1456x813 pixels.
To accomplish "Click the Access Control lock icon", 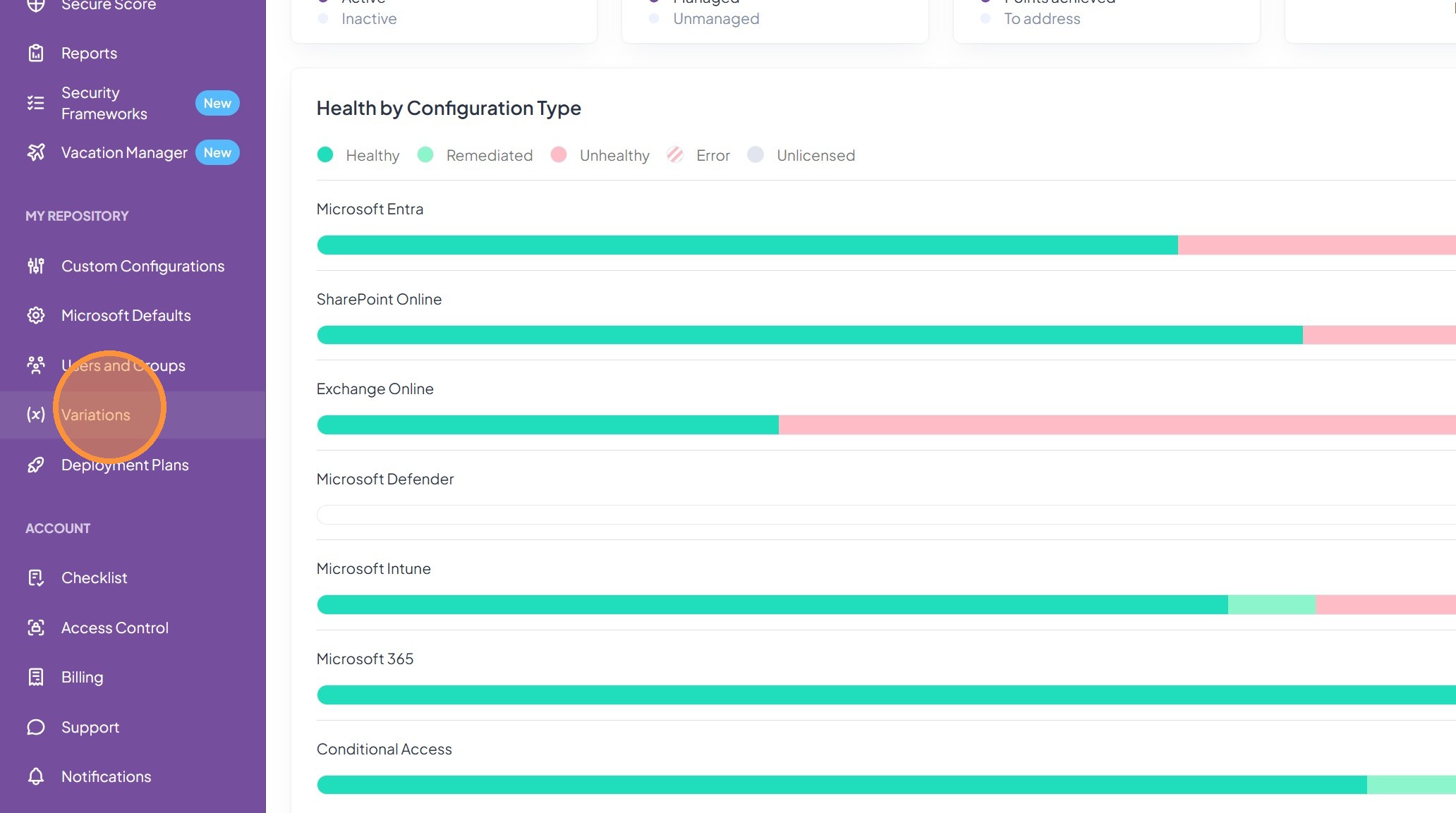I will (36, 628).
